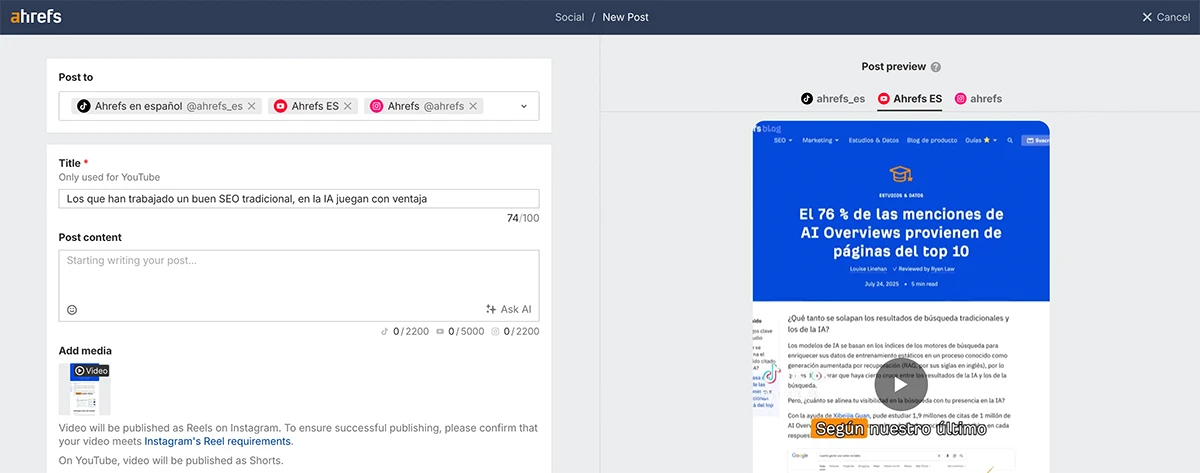The height and width of the screenshot is (473, 1200).
Task: Open Instagram's Reel requirements link
Action: point(218,441)
